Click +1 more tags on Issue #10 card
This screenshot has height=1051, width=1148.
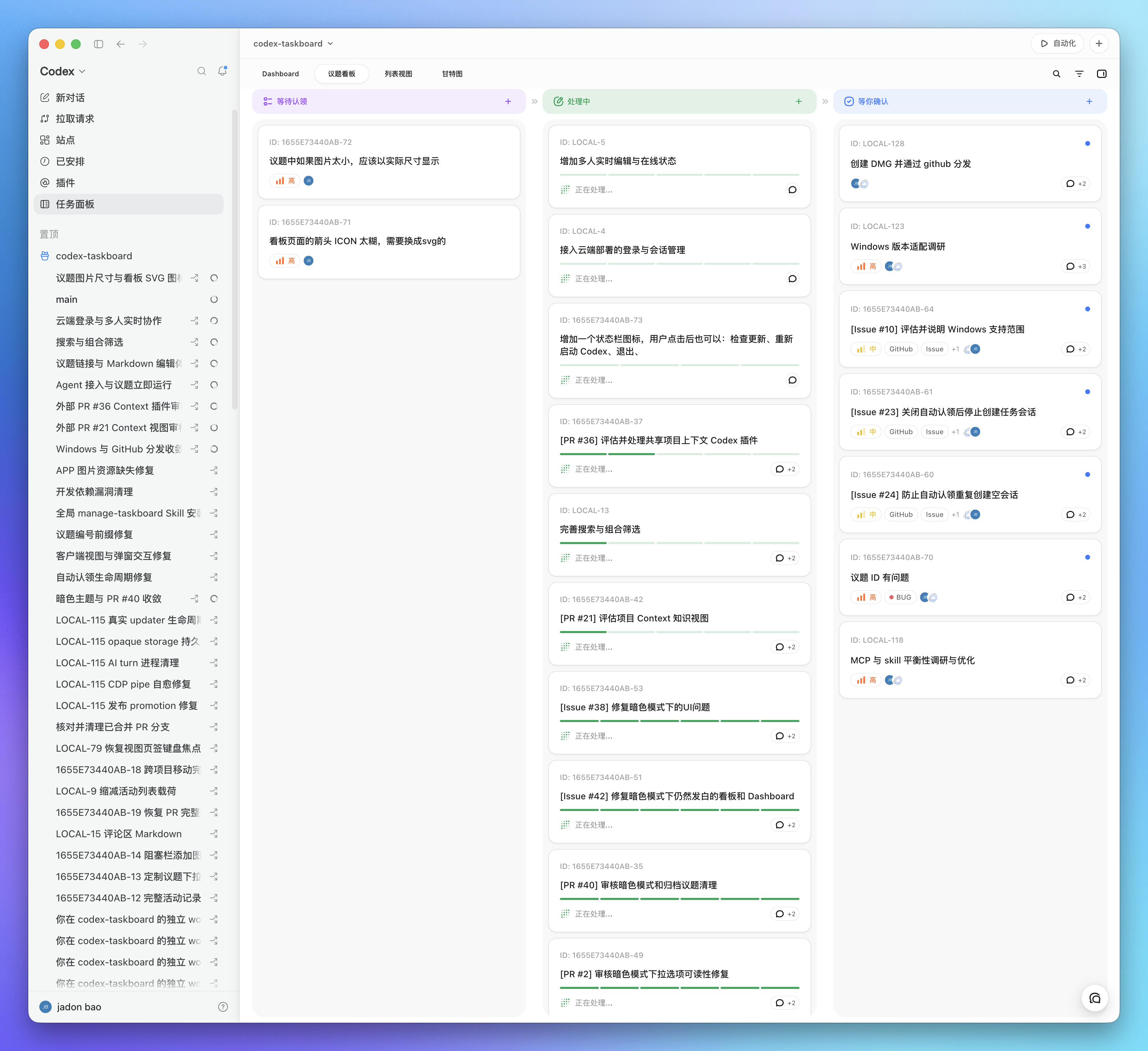coord(956,349)
